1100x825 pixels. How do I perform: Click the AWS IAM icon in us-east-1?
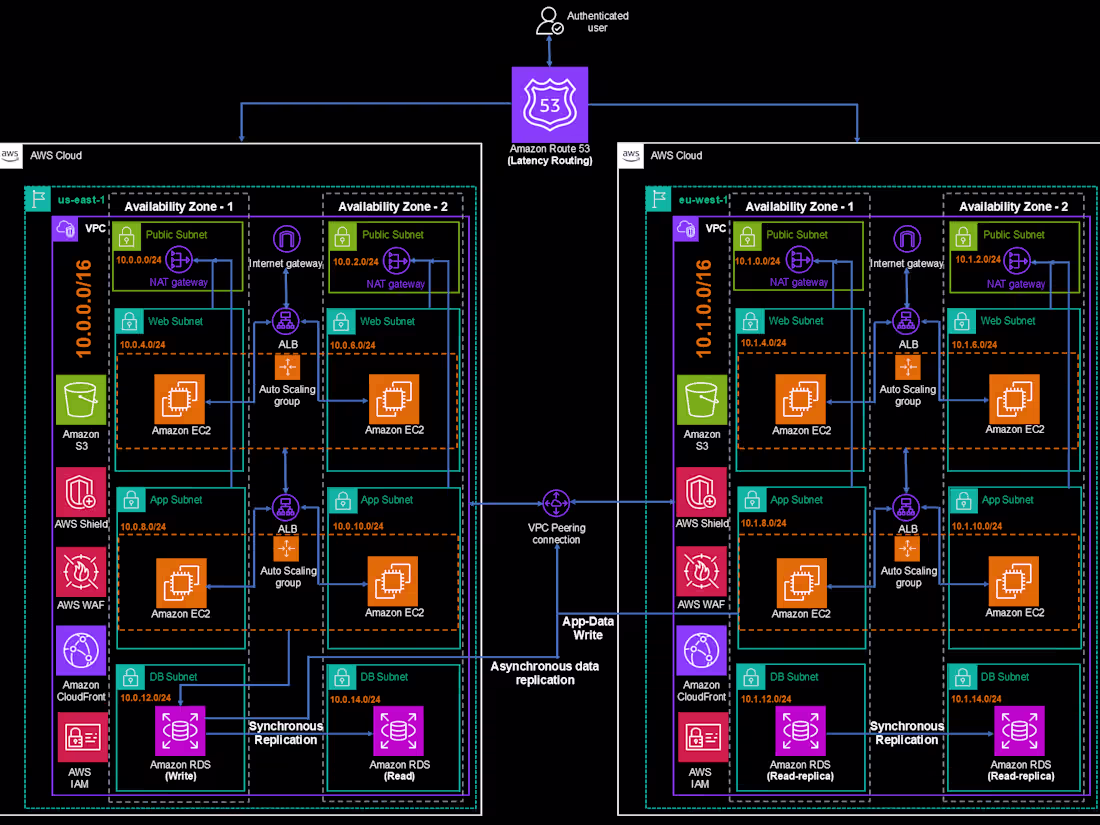pyautogui.click(x=81, y=736)
